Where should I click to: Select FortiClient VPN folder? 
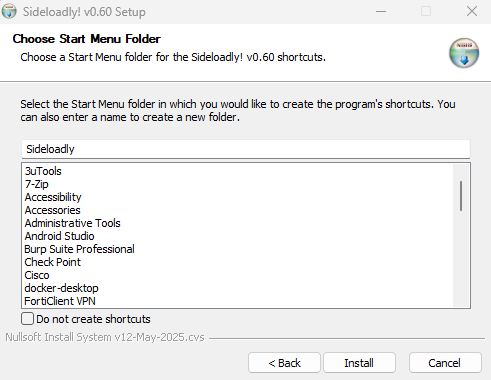tap(60, 301)
